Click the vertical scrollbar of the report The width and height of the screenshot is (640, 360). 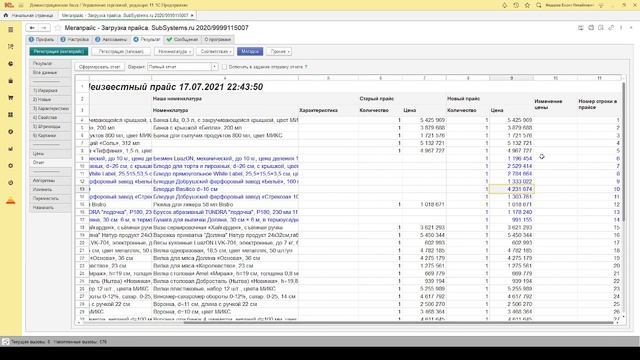pos(623,151)
